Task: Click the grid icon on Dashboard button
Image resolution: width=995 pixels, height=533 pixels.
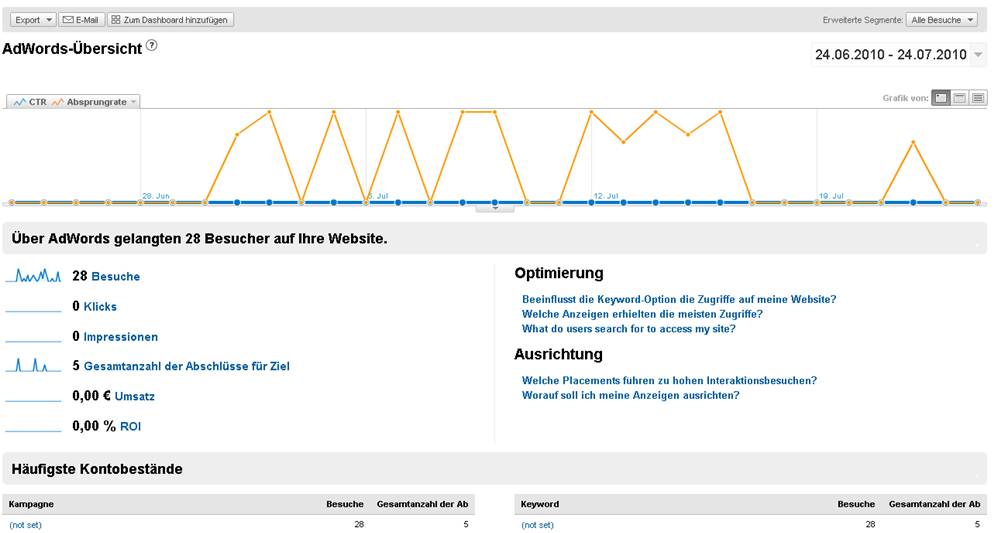Action: pos(115,20)
